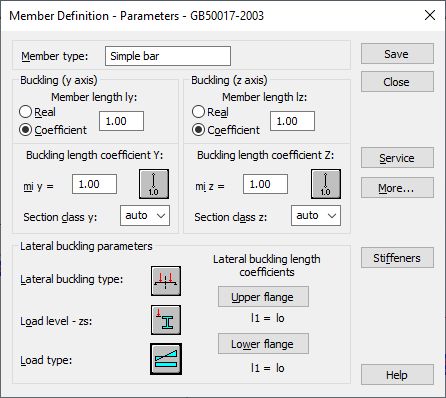446x398 pixels.
Task: Expand the Section class z dropdown
Action: (316, 216)
